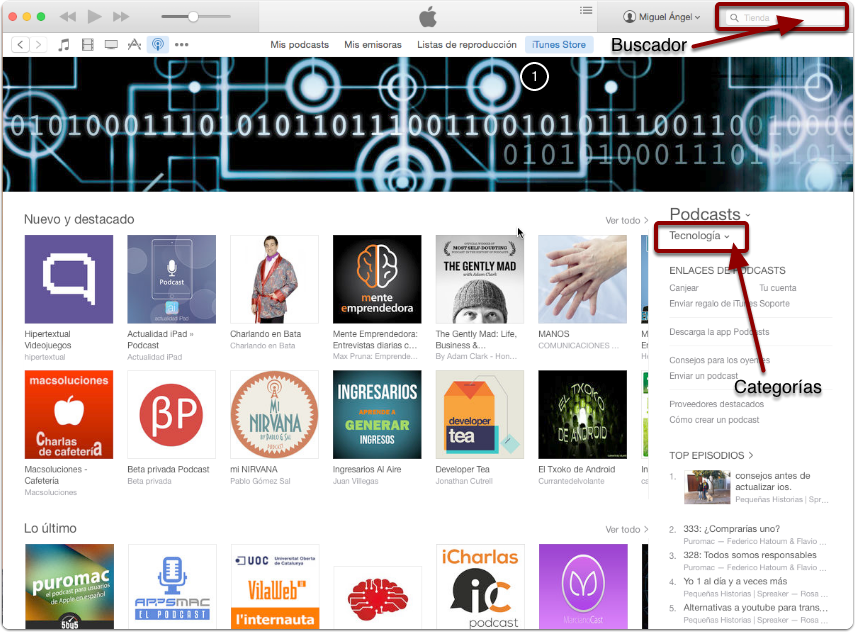Click the Enviar un podcast link
This screenshot has width=855, height=632.
tap(703, 376)
